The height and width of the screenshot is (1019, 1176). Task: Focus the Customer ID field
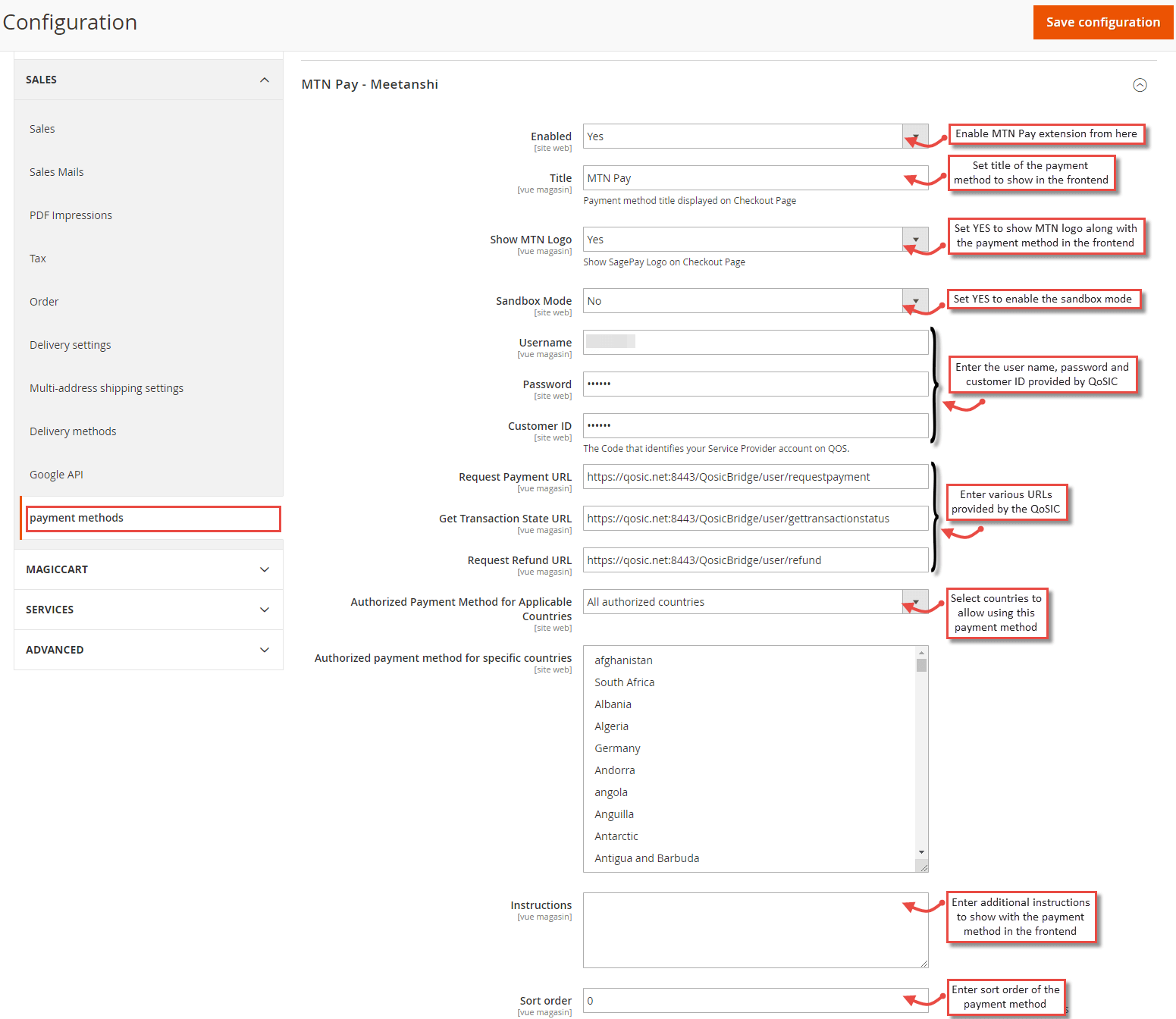pos(755,426)
